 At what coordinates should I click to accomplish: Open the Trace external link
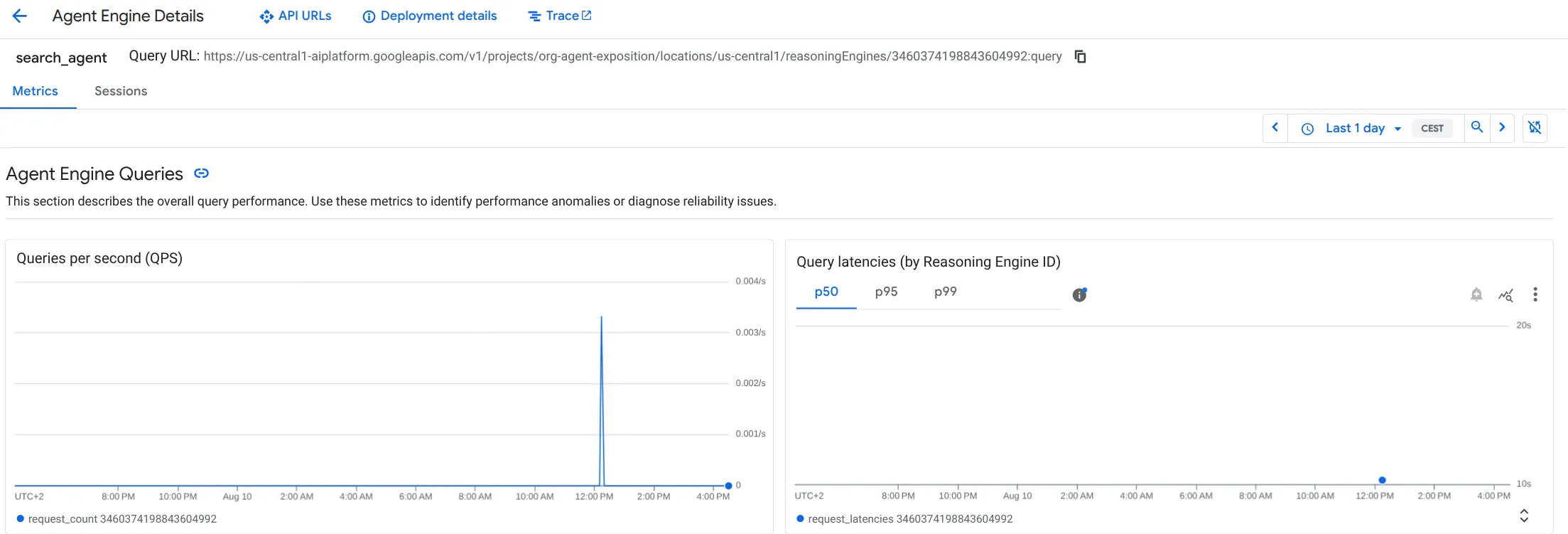(560, 16)
